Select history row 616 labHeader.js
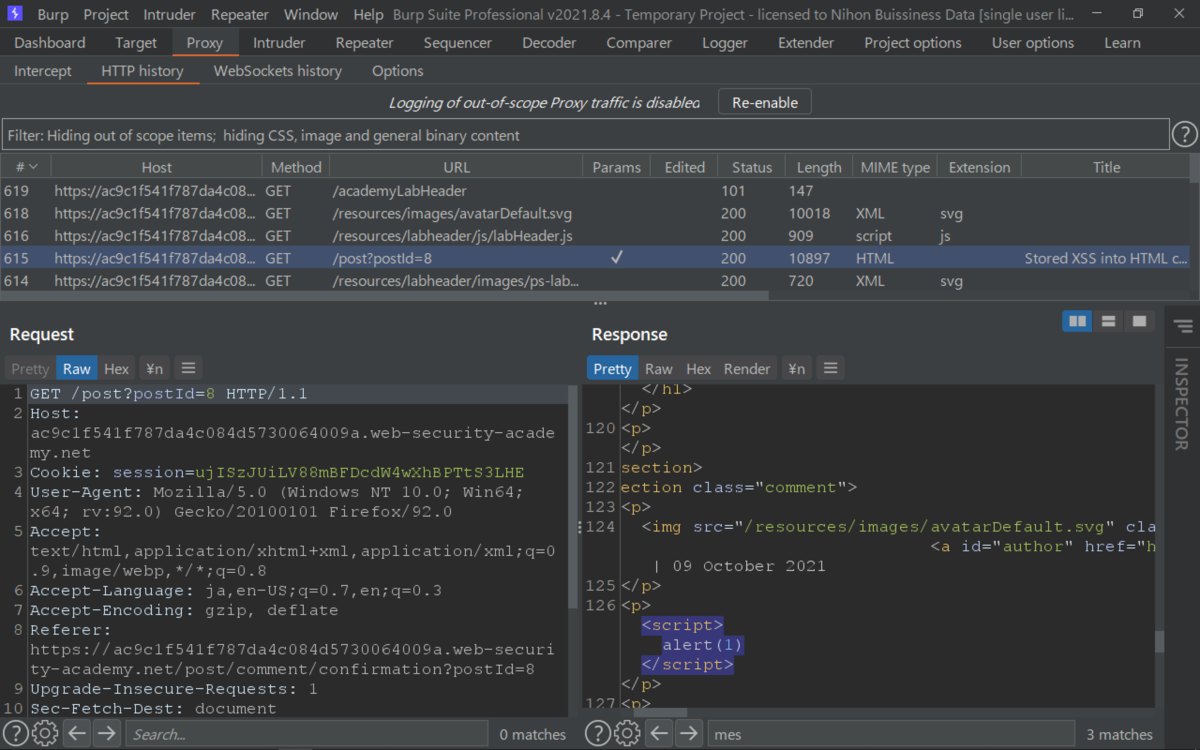1200x750 pixels. [595, 236]
